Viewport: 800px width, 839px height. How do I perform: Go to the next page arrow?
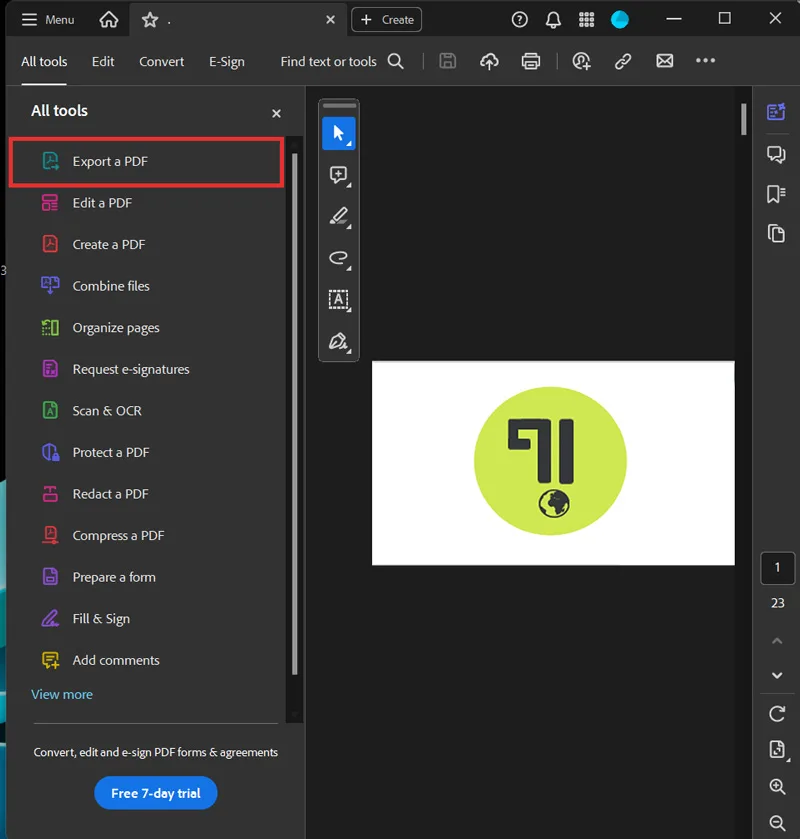777,675
